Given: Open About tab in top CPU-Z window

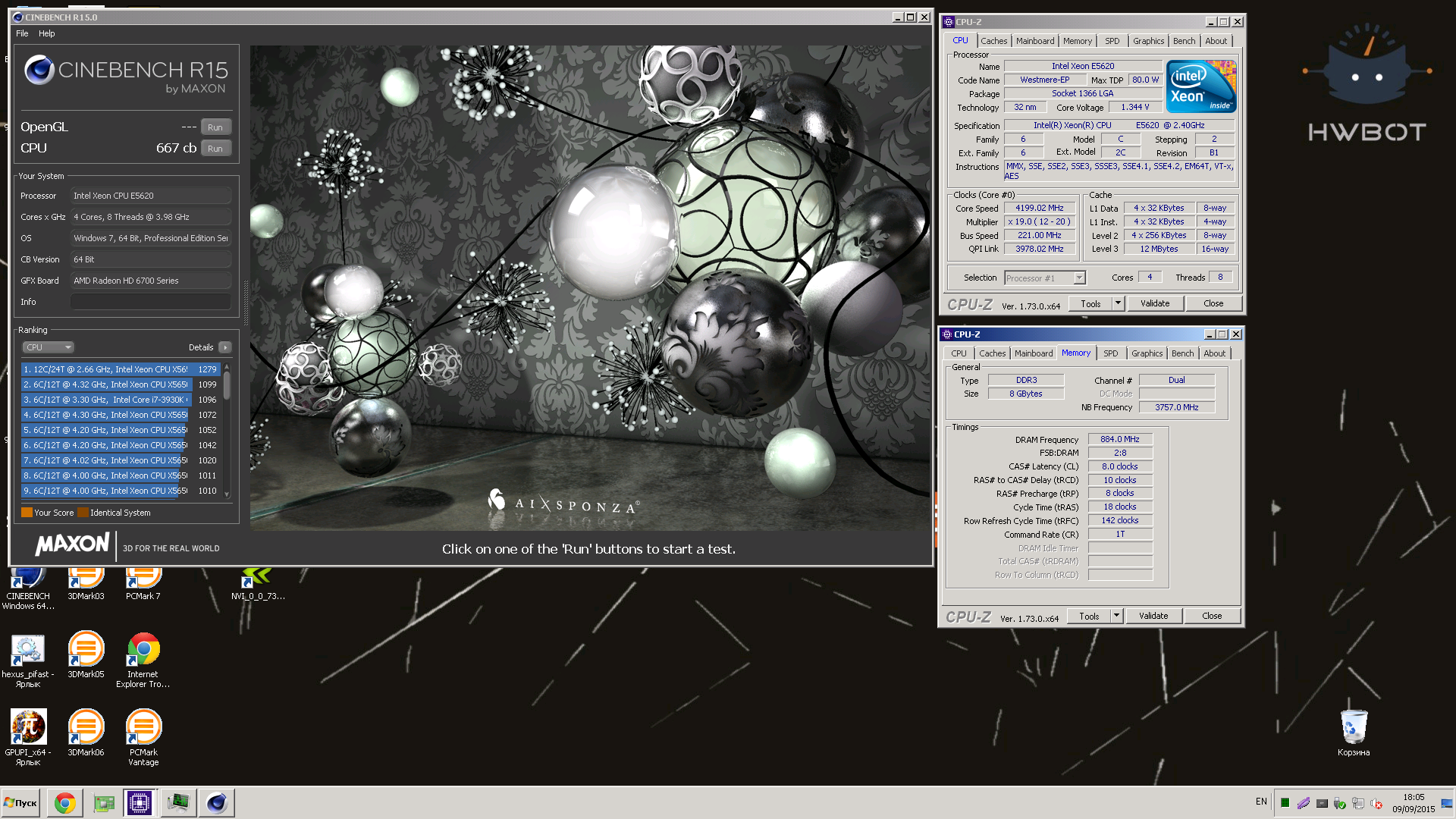Looking at the screenshot, I should [1216, 41].
